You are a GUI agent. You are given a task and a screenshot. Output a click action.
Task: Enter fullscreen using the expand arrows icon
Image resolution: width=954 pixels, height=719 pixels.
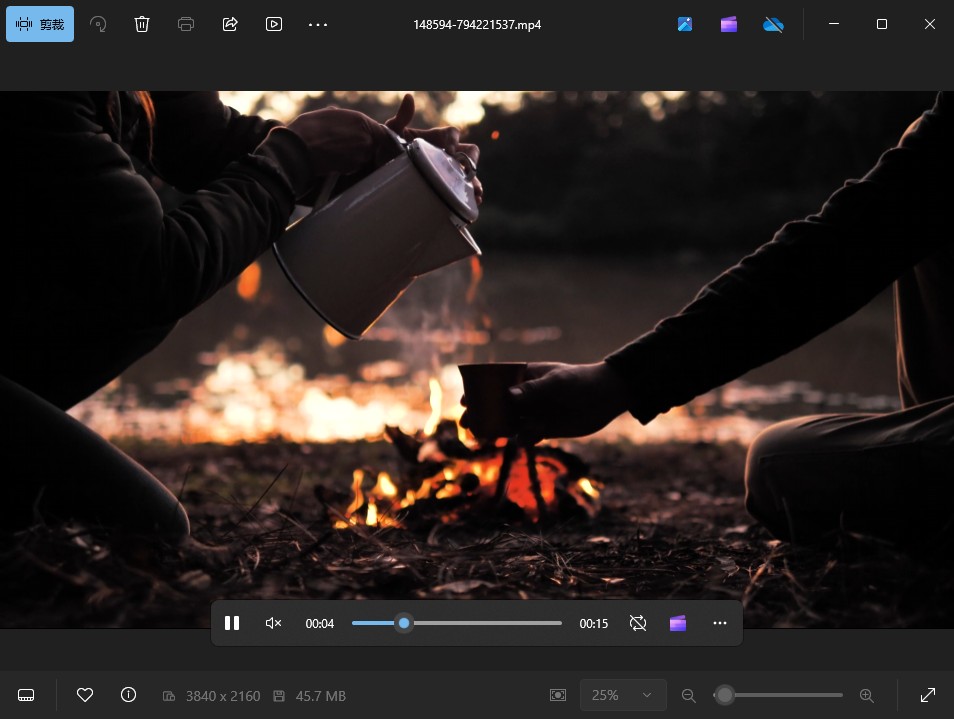[927, 695]
